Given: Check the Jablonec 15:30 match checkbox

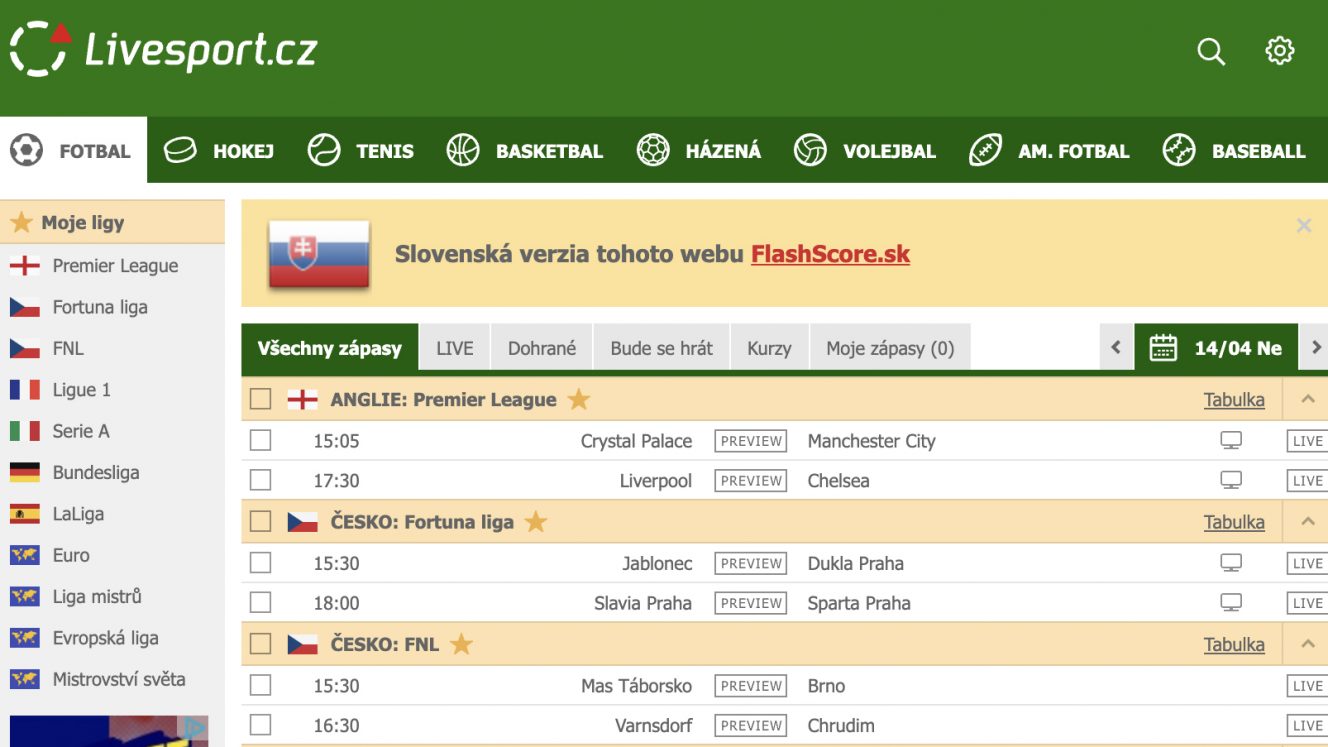Looking at the screenshot, I should pyautogui.click(x=261, y=563).
